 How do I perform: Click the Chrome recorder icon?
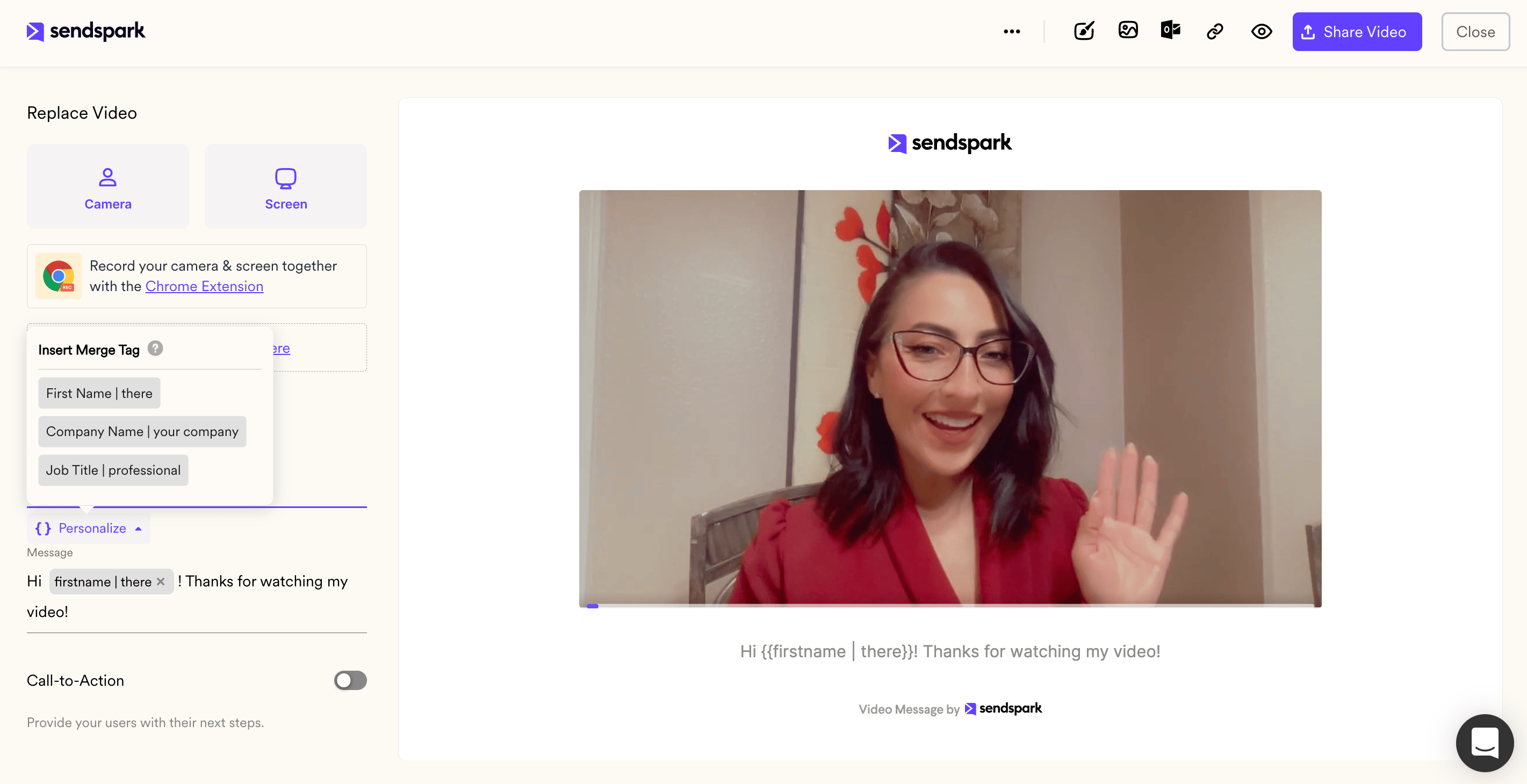(x=58, y=276)
